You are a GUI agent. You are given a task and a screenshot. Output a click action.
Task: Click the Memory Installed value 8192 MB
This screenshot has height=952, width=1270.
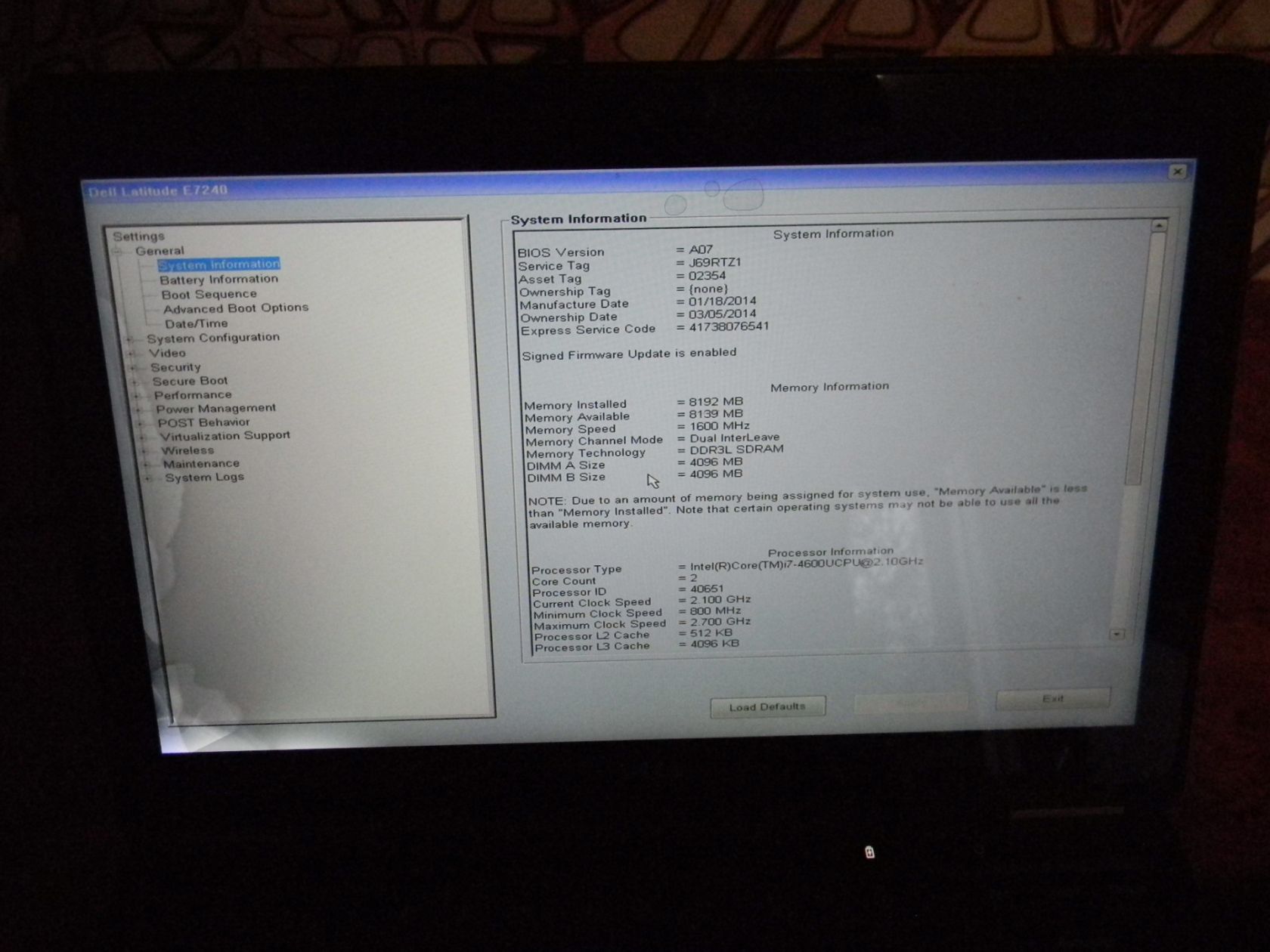[716, 402]
